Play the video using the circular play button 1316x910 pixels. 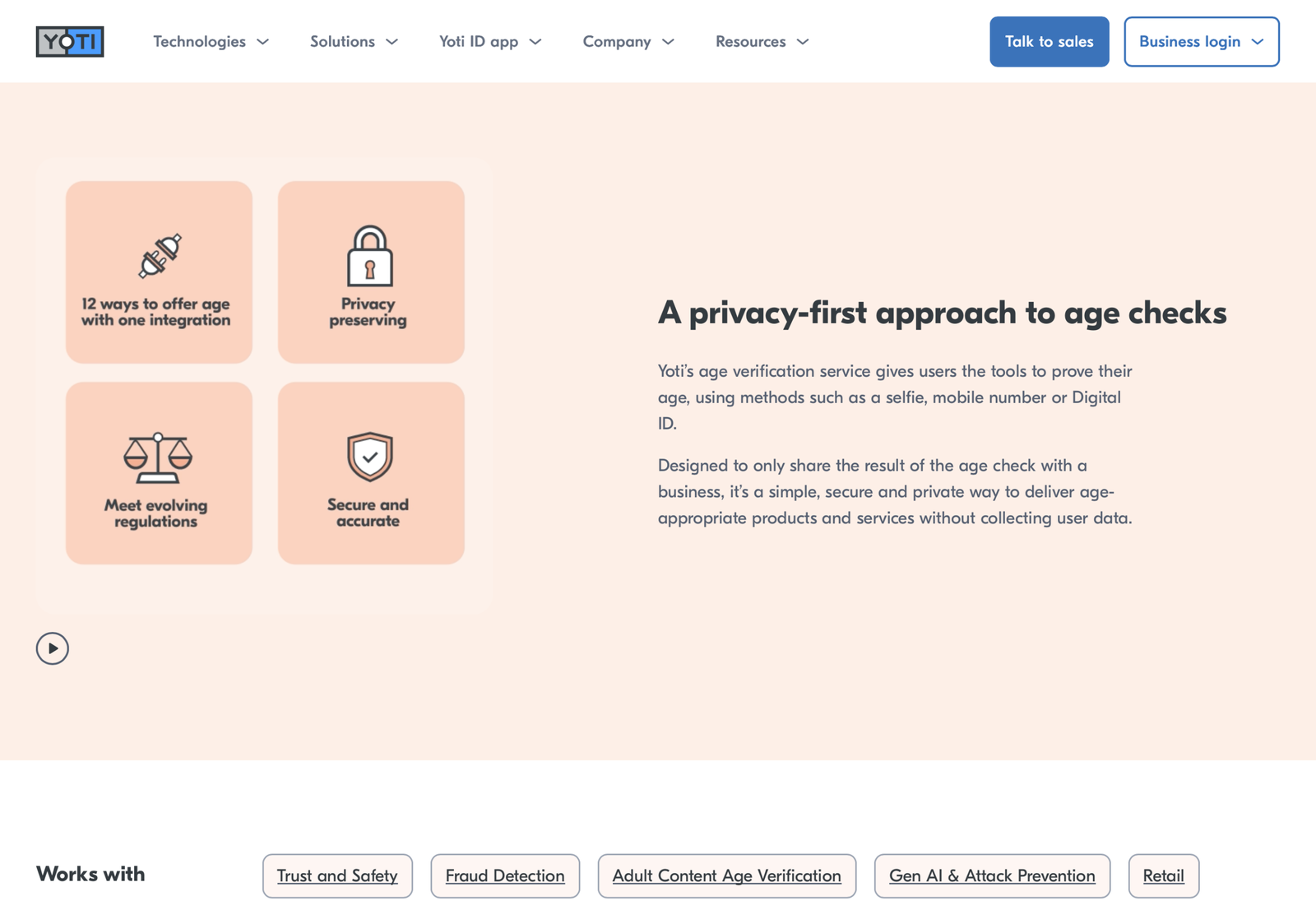click(x=52, y=648)
